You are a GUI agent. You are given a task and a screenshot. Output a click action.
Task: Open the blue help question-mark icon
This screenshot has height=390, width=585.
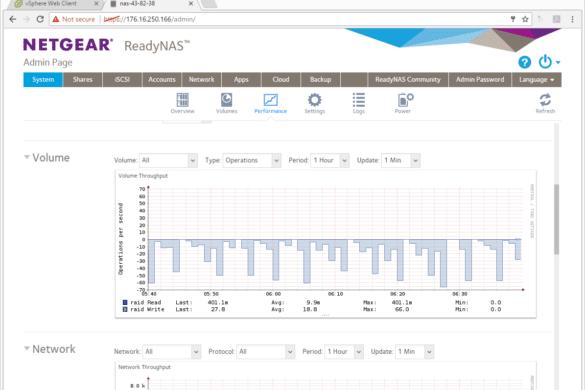[525, 62]
